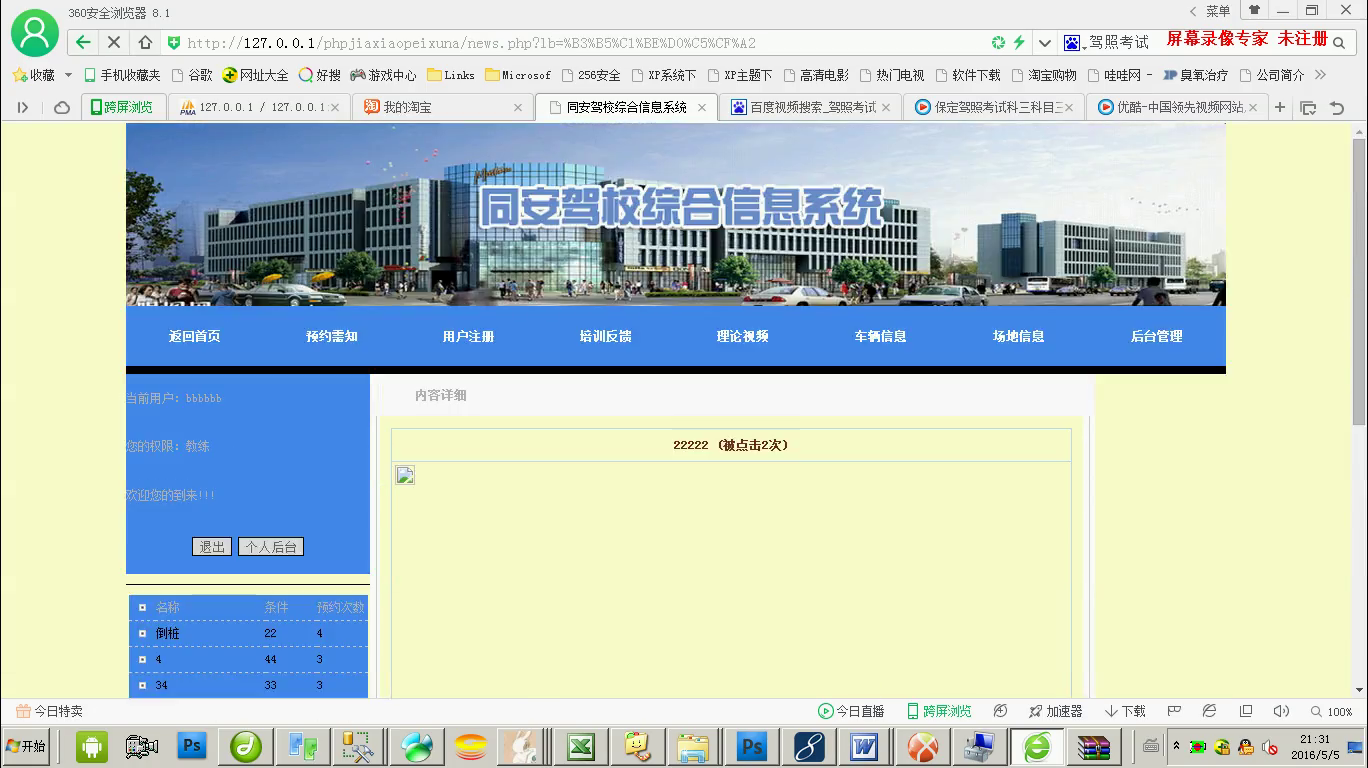Expand the address bar history dropdown arrow

click(1045, 43)
